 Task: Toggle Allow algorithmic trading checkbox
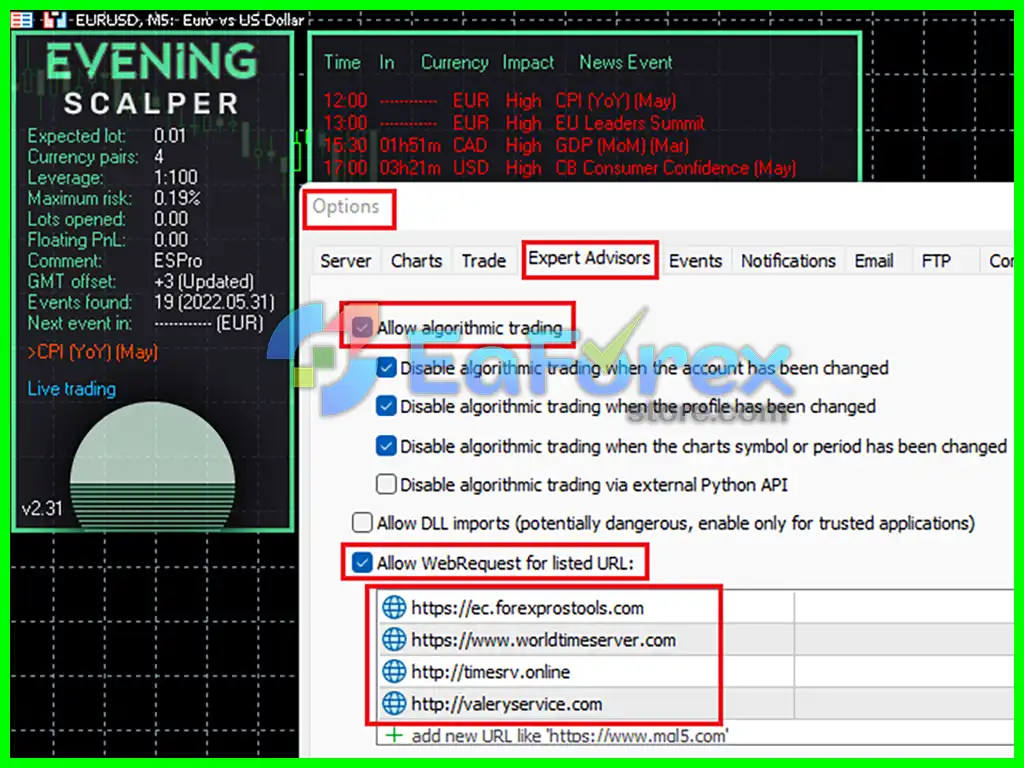click(362, 327)
